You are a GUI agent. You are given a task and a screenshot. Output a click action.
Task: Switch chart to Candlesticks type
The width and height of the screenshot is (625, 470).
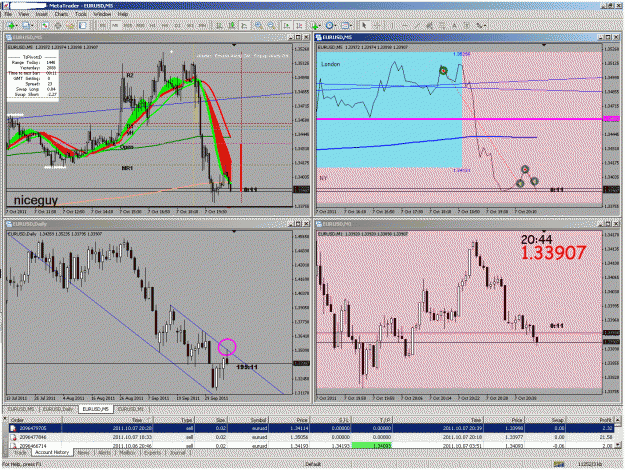pyautogui.click(x=232, y=26)
